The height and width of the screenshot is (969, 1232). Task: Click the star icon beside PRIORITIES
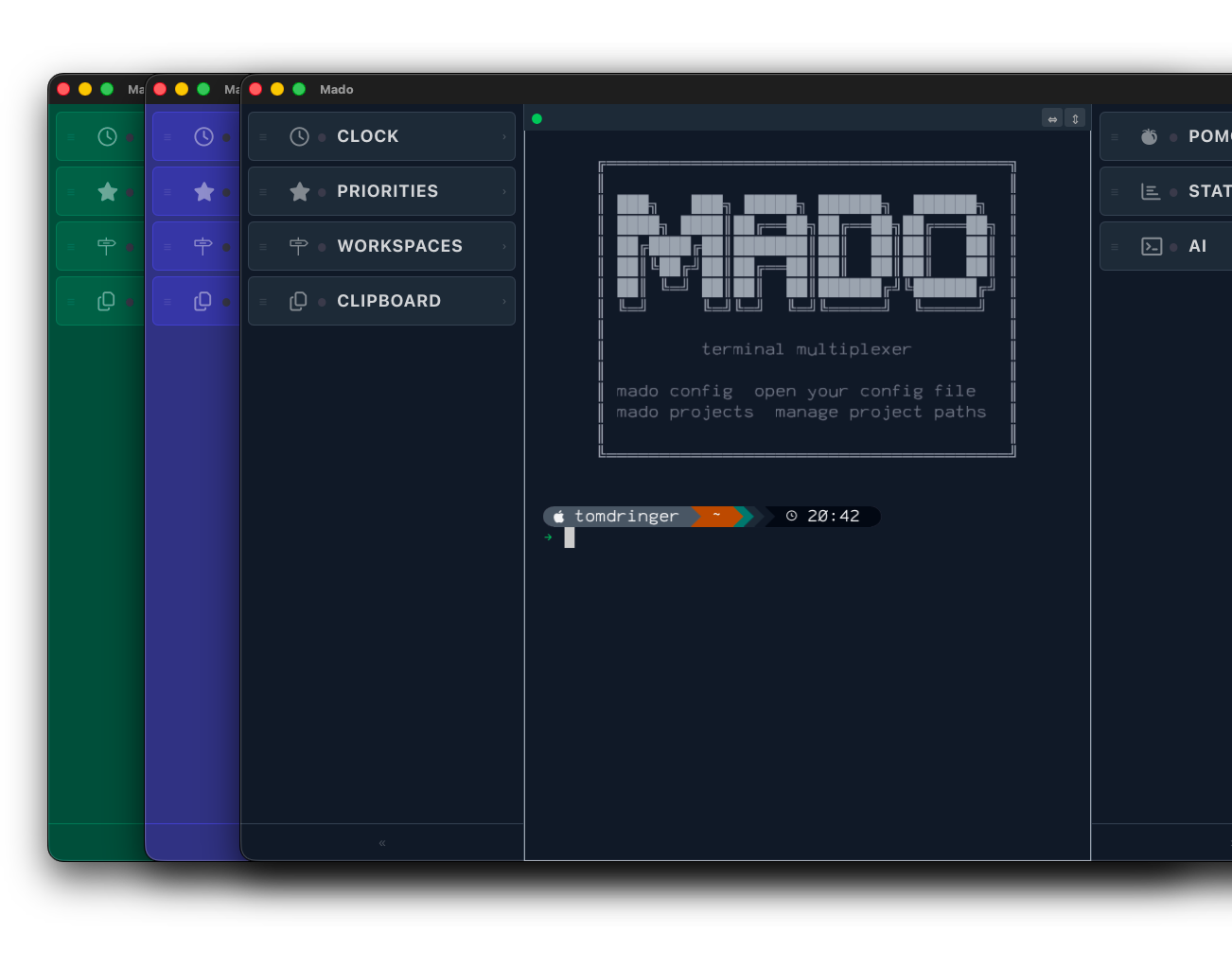[x=299, y=191]
